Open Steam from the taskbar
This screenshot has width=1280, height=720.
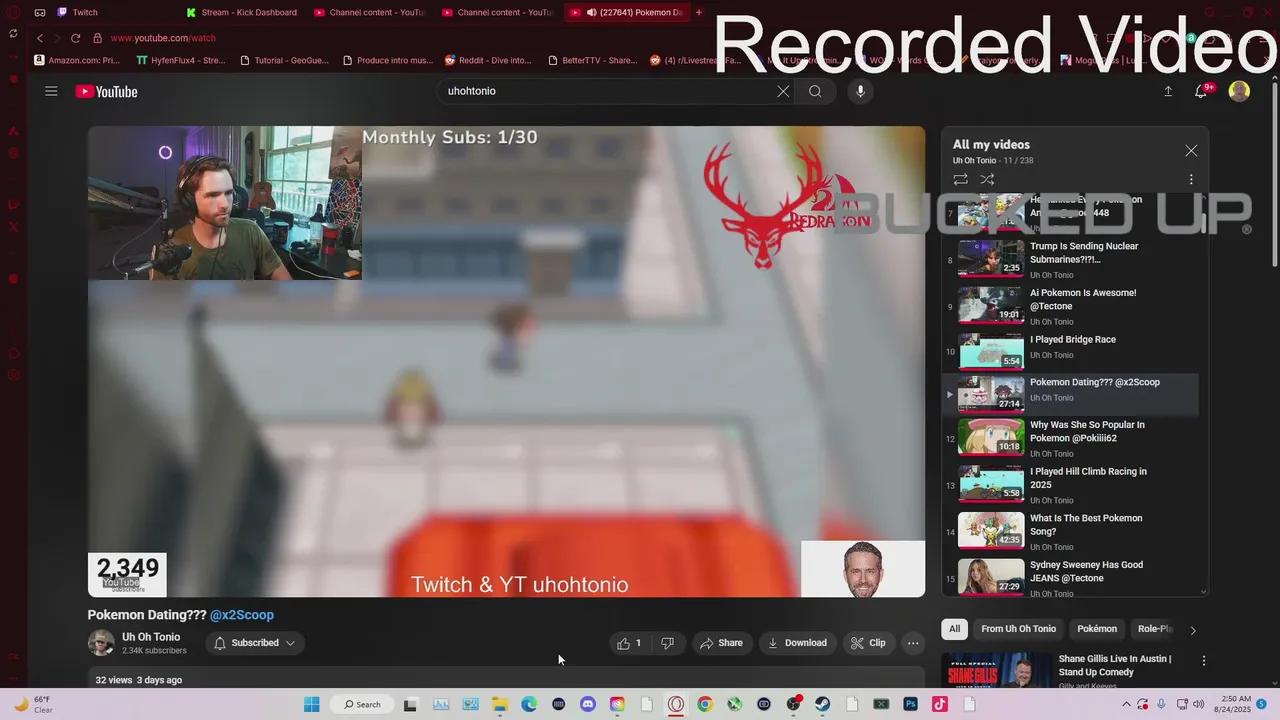(822, 704)
